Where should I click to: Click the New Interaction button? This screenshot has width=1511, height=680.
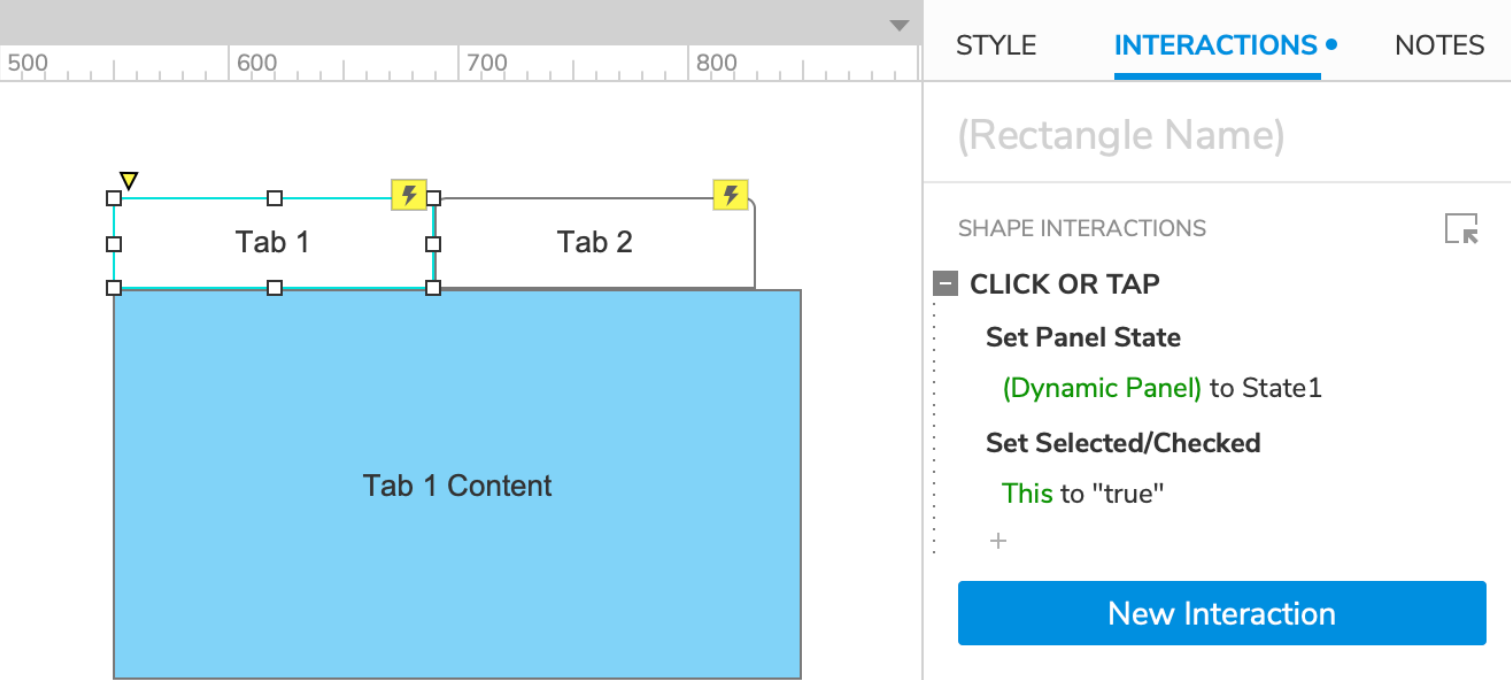(1221, 613)
